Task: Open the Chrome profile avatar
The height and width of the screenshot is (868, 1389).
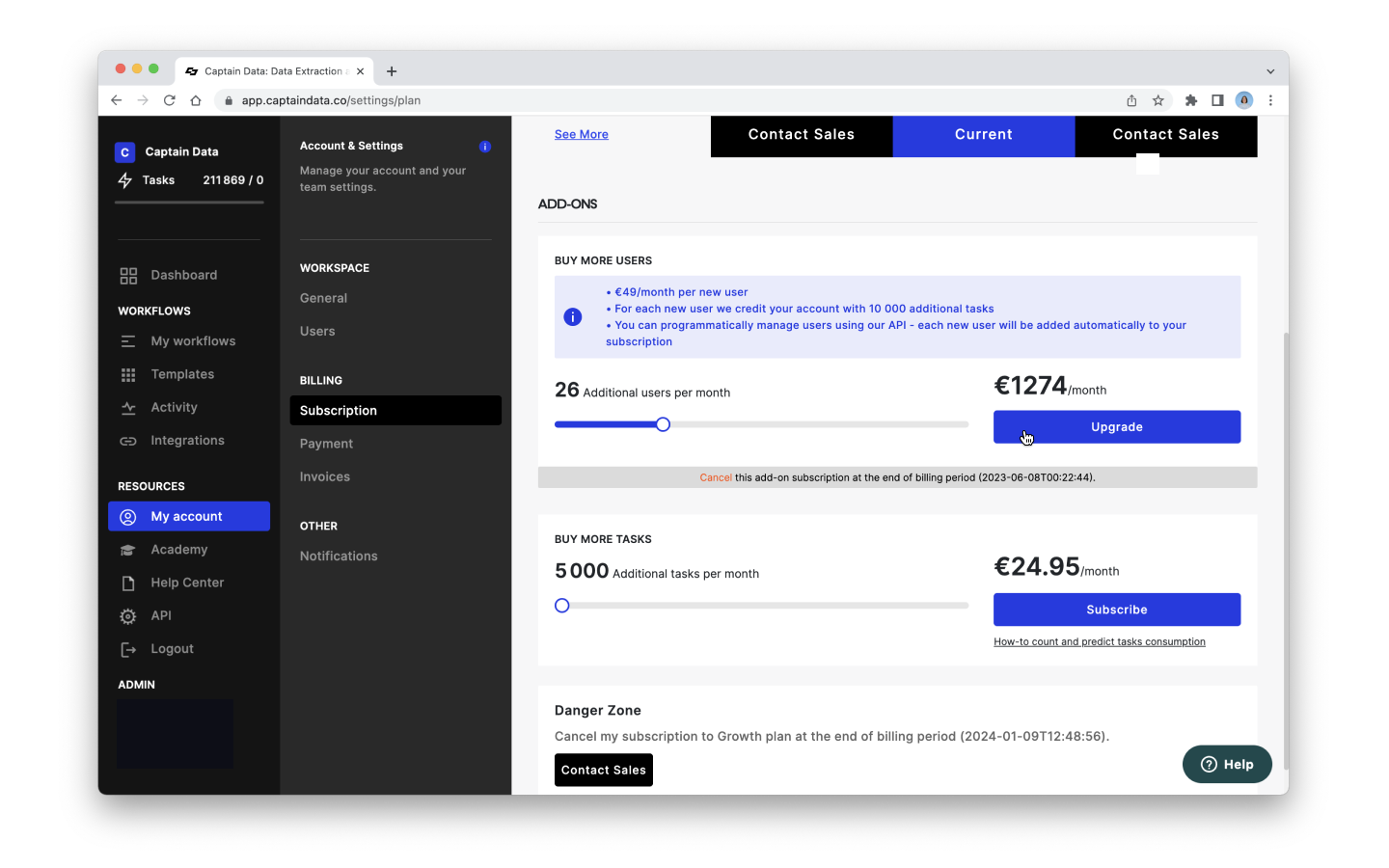Action: click(1244, 100)
